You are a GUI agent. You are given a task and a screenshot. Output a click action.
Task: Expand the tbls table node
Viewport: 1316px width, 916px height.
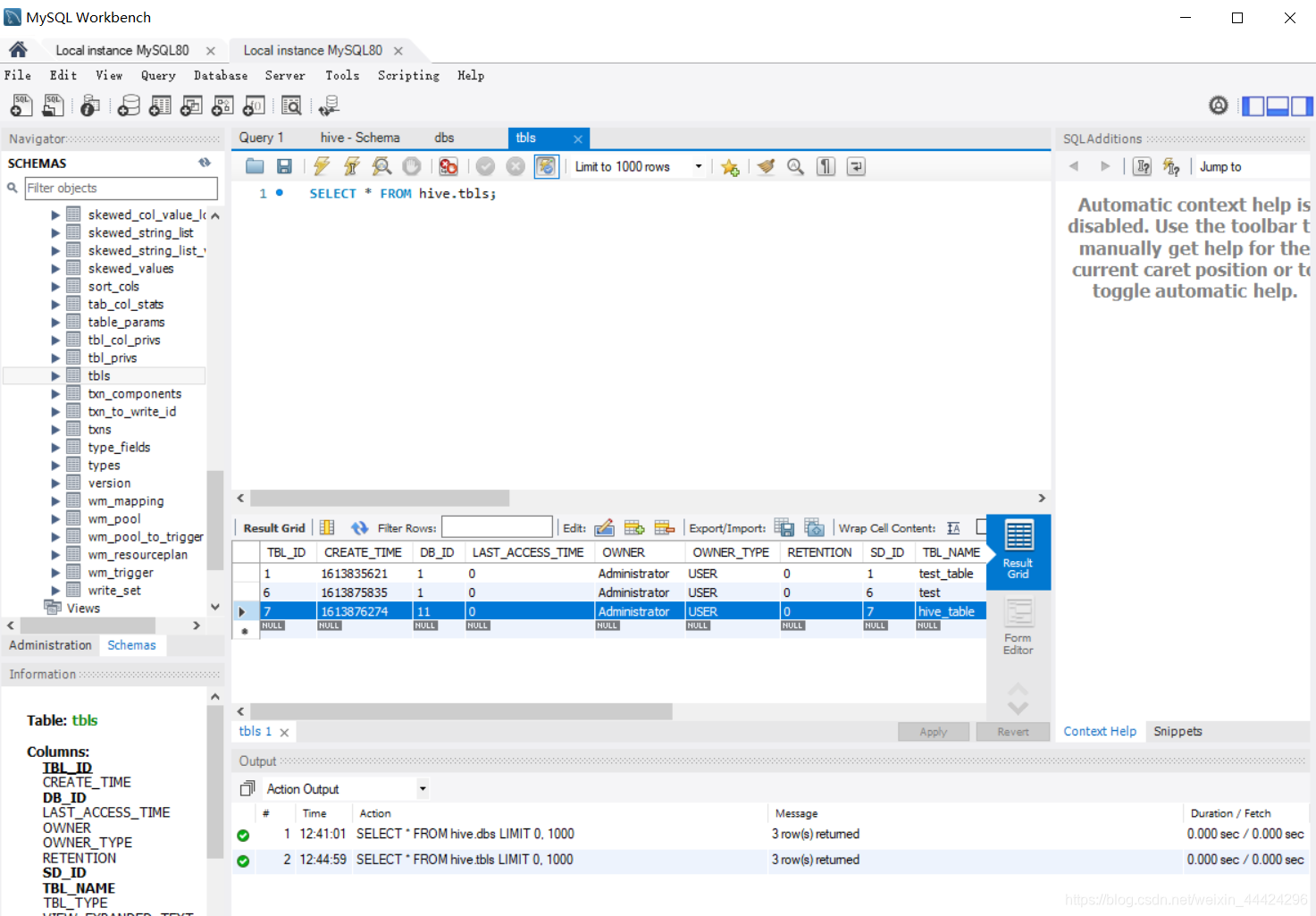[55, 376]
